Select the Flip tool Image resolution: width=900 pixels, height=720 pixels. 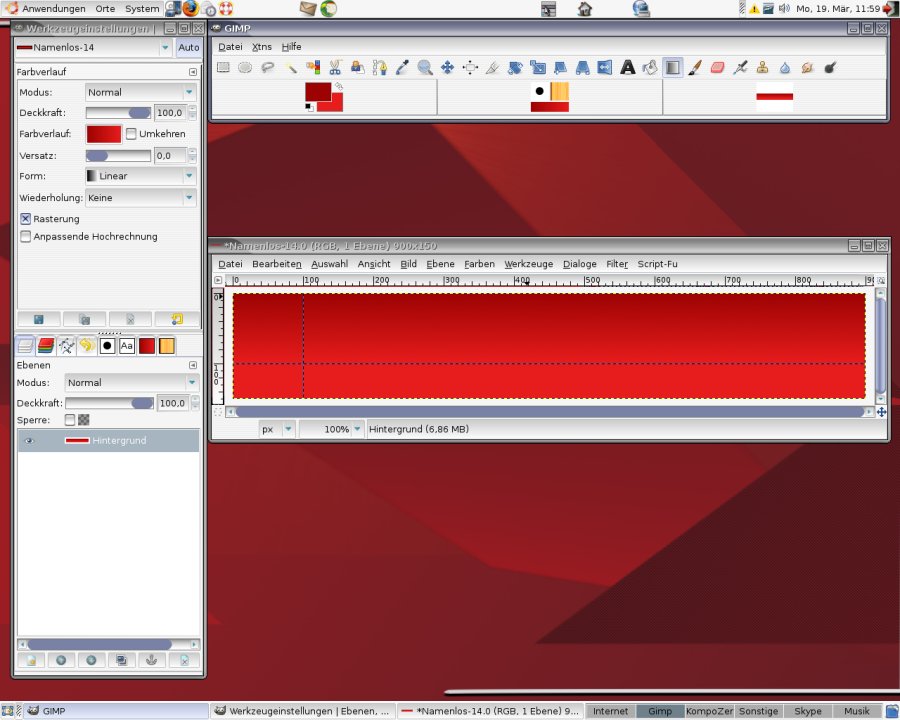click(605, 68)
